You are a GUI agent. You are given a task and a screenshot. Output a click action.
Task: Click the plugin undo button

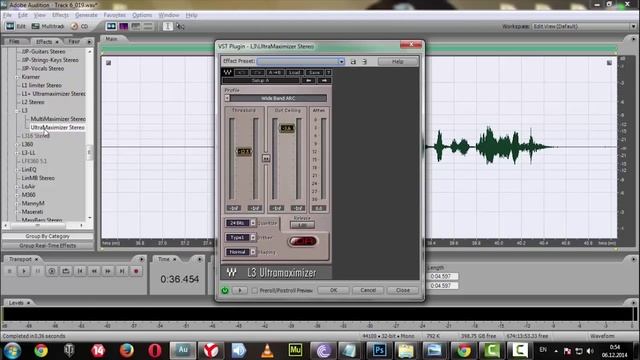[241, 72]
